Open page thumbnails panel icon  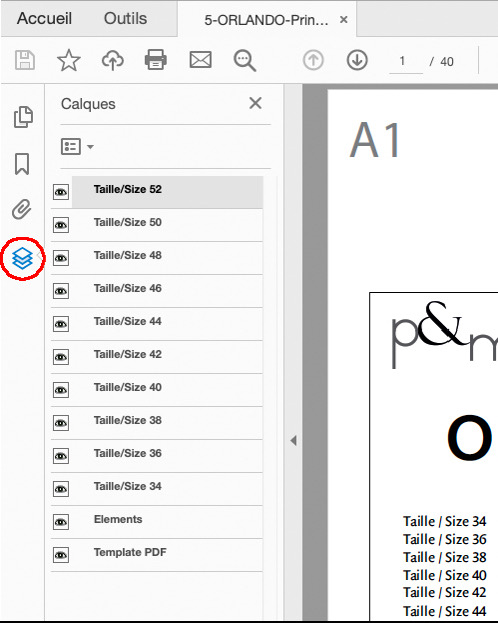pos(23,117)
